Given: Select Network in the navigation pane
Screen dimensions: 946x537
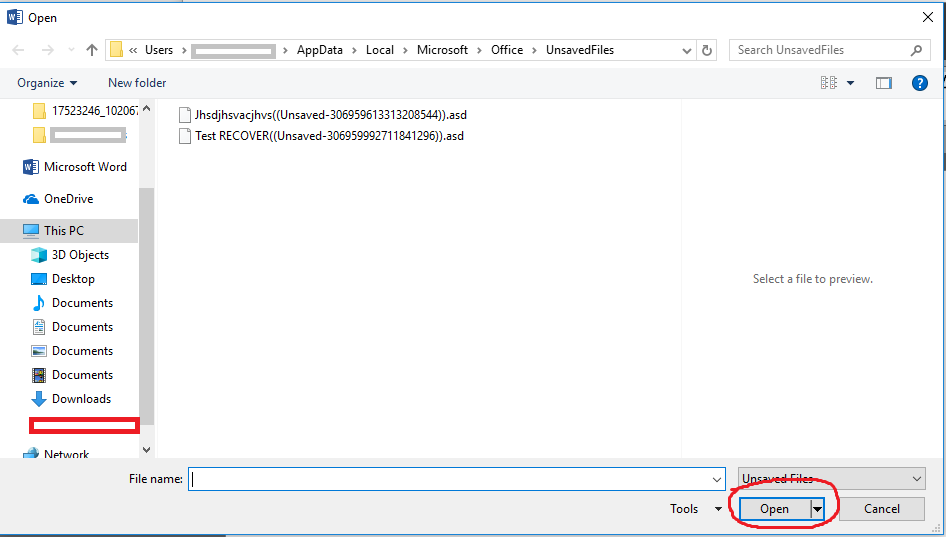Looking at the screenshot, I should [x=56, y=454].
